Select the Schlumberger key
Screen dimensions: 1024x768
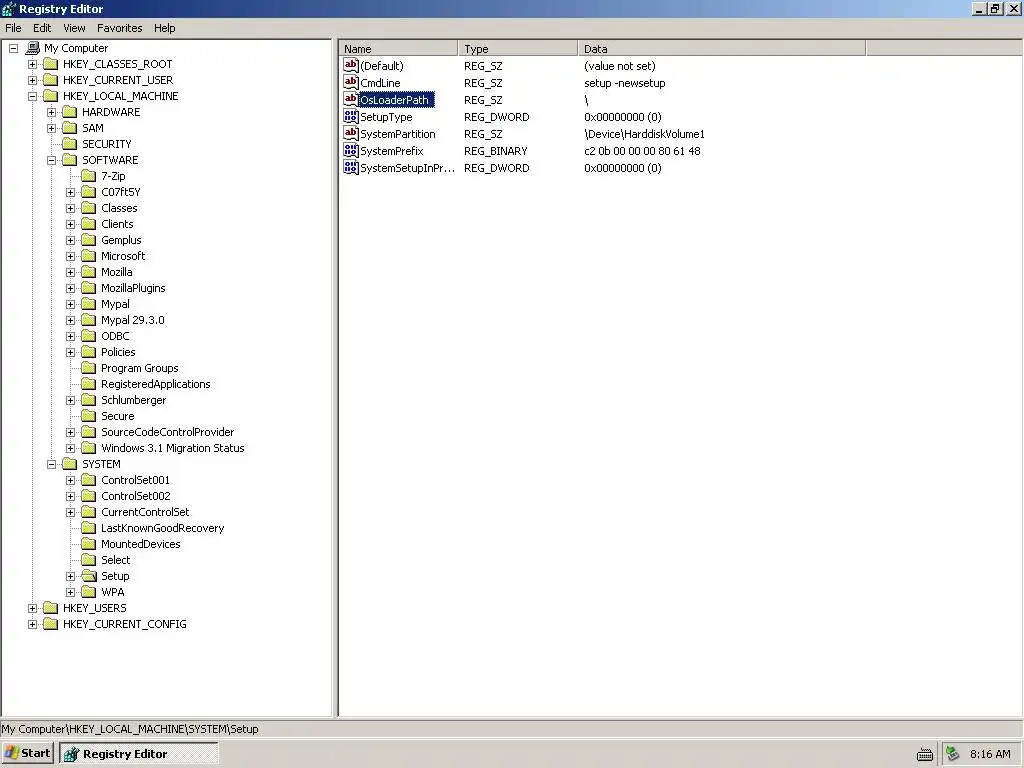point(133,400)
